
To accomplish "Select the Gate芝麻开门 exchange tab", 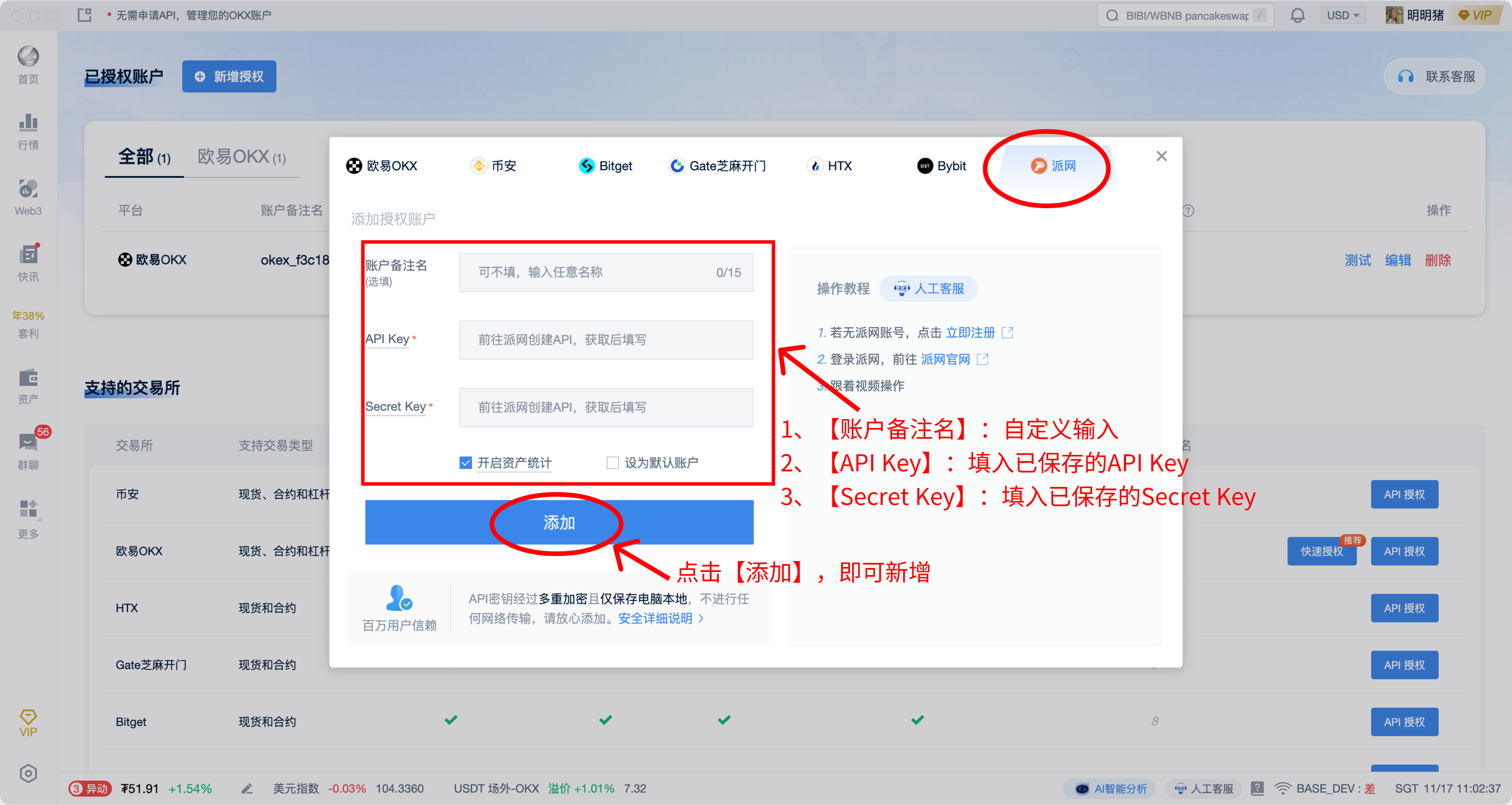I will 718,166.
